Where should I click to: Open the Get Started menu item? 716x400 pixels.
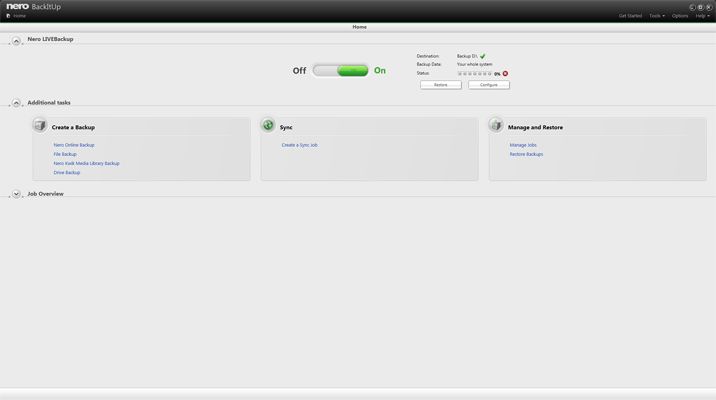click(x=630, y=16)
